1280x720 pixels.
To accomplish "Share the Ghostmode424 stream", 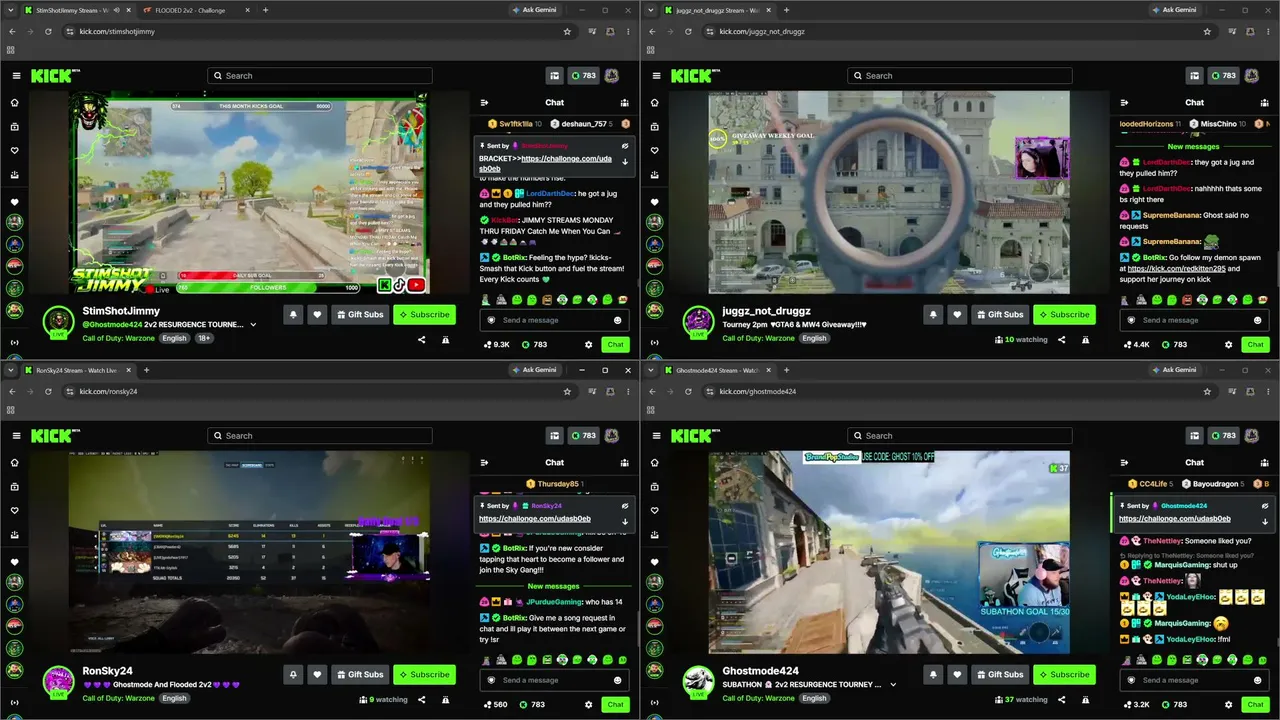I will 1061,700.
